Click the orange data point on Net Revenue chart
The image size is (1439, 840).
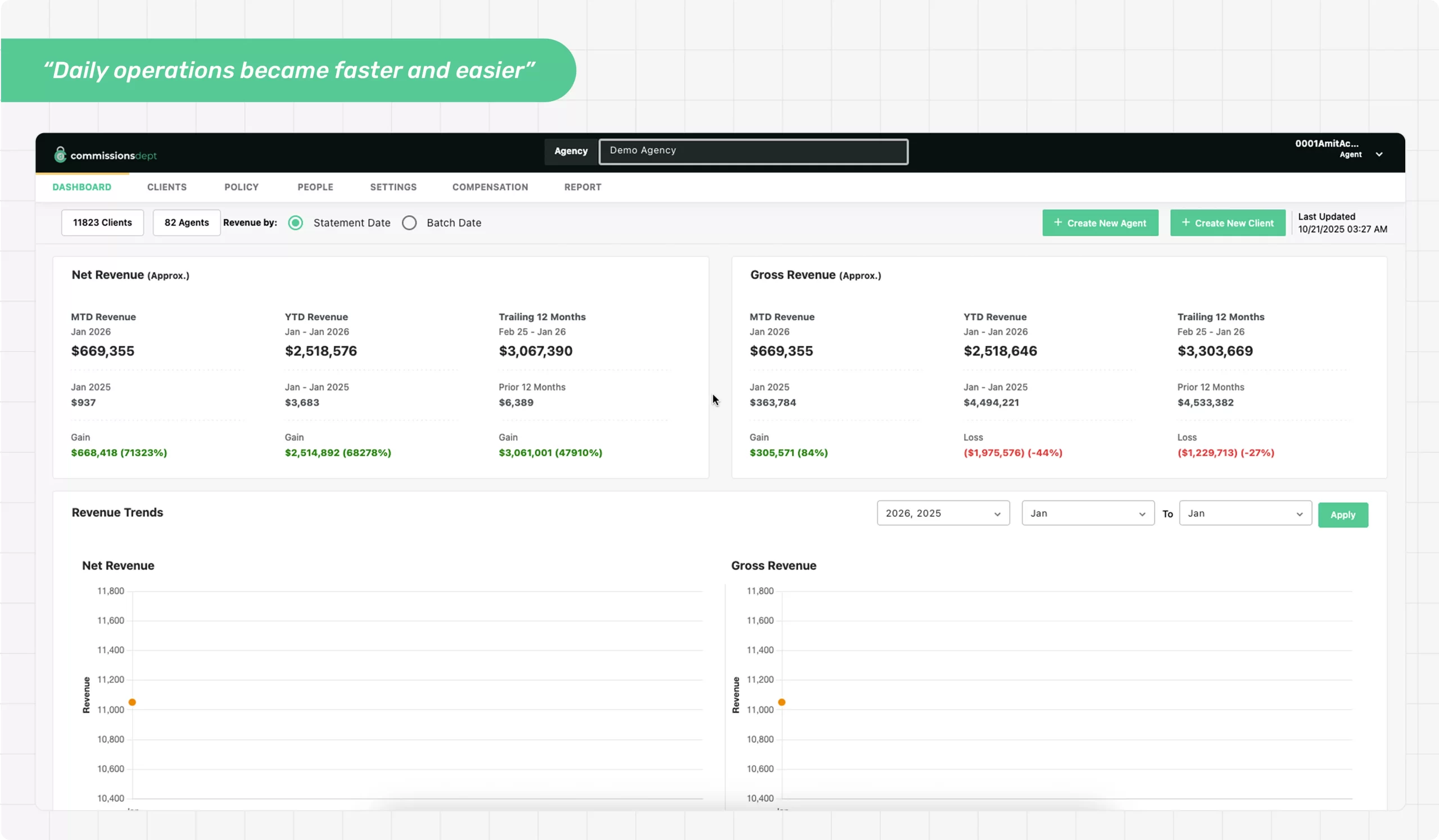(x=133, y=703)
